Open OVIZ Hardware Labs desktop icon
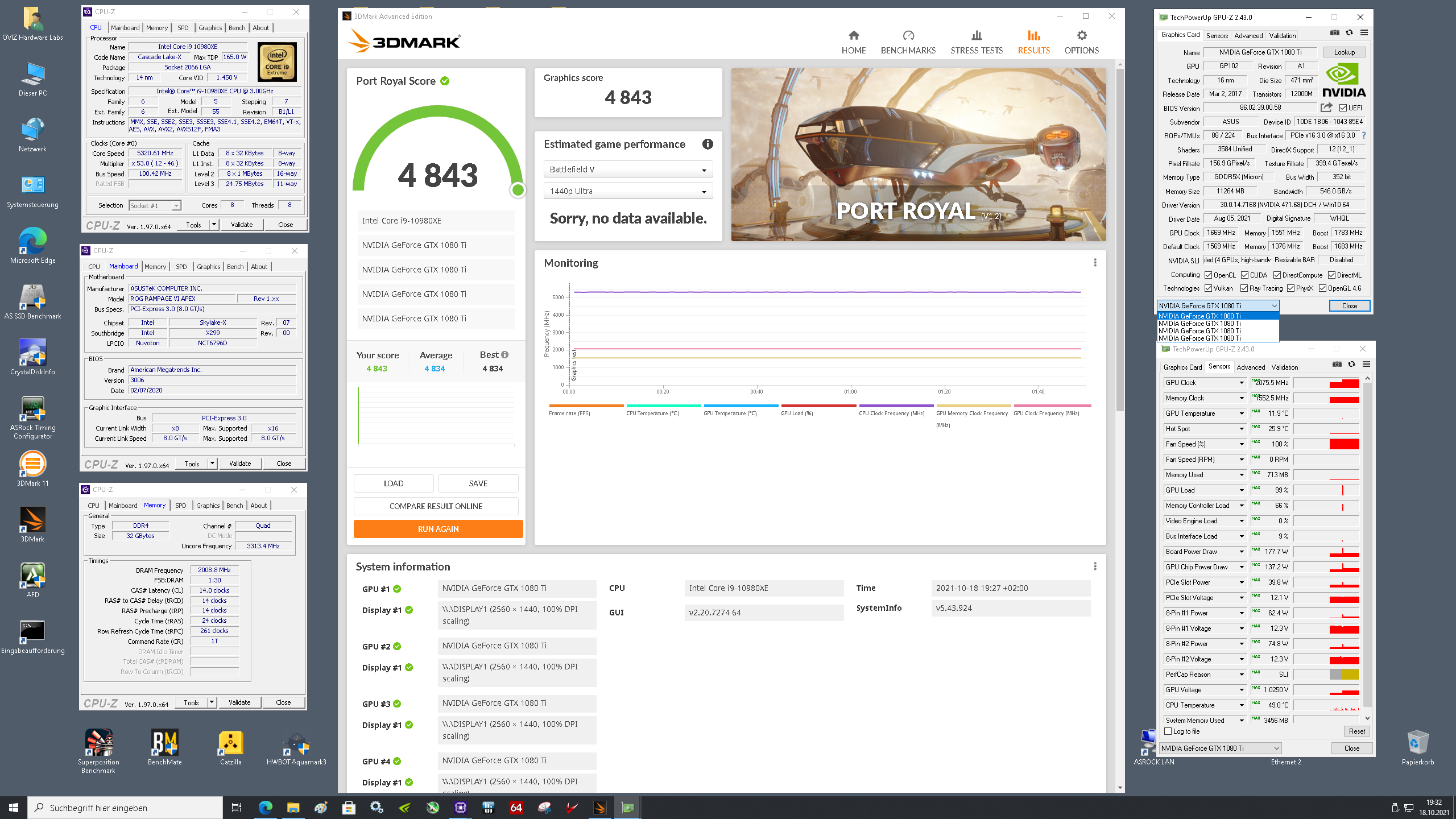1456x819 pixels. tap(33, 24)
